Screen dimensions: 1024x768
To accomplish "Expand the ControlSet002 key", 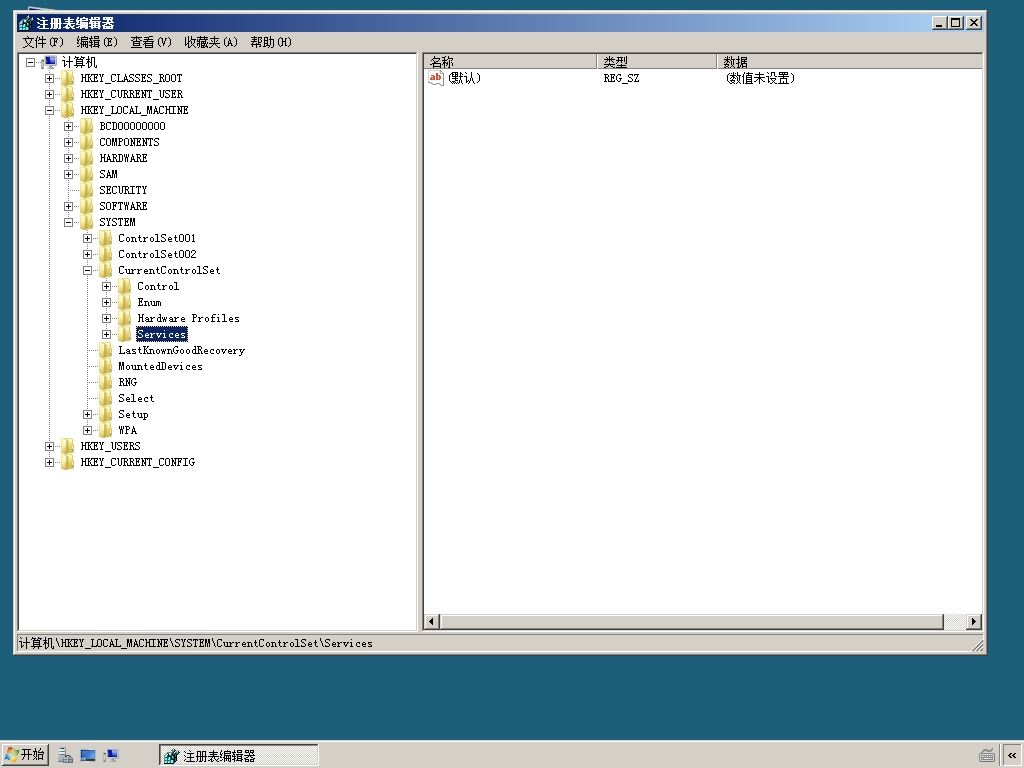I will pyautogui.click(x=87, y=255).
